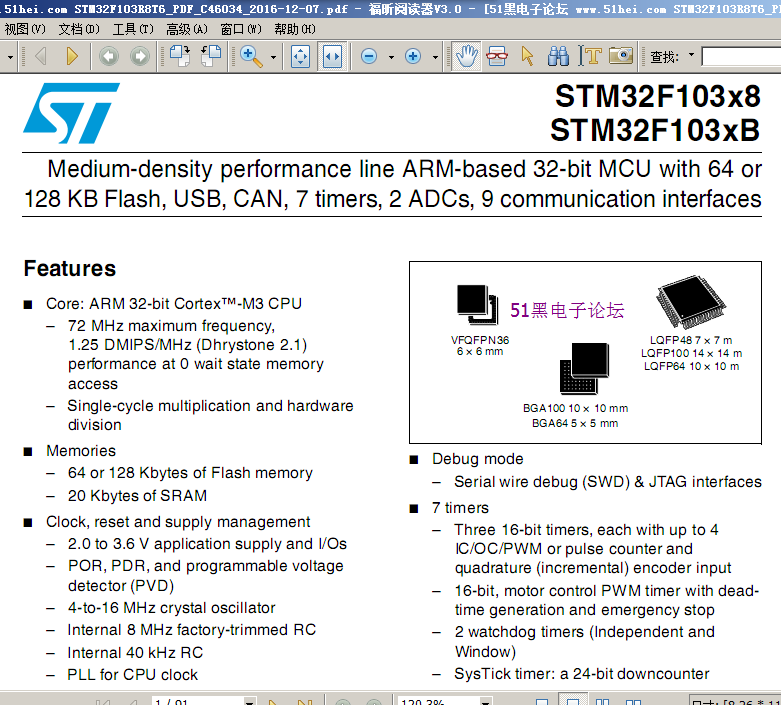Go to next page with the yellow arrow
The image size is (781, 705).
coord(72,56)
